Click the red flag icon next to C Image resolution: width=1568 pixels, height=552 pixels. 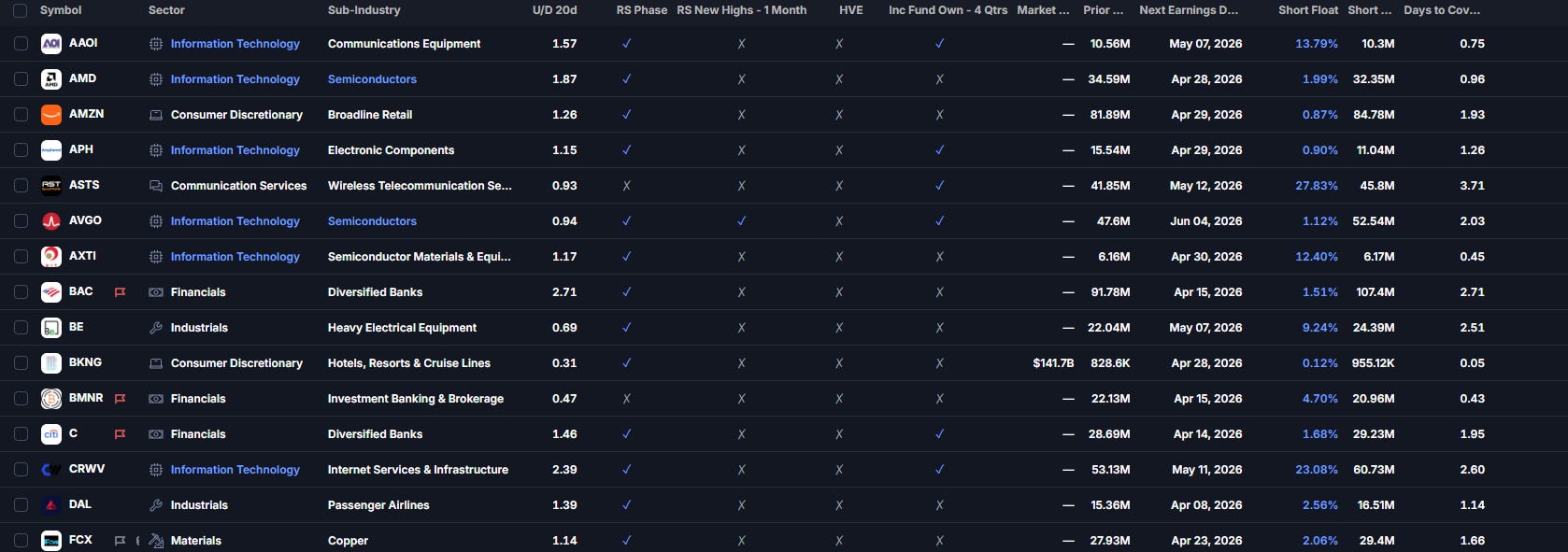[x=120, y=434]
